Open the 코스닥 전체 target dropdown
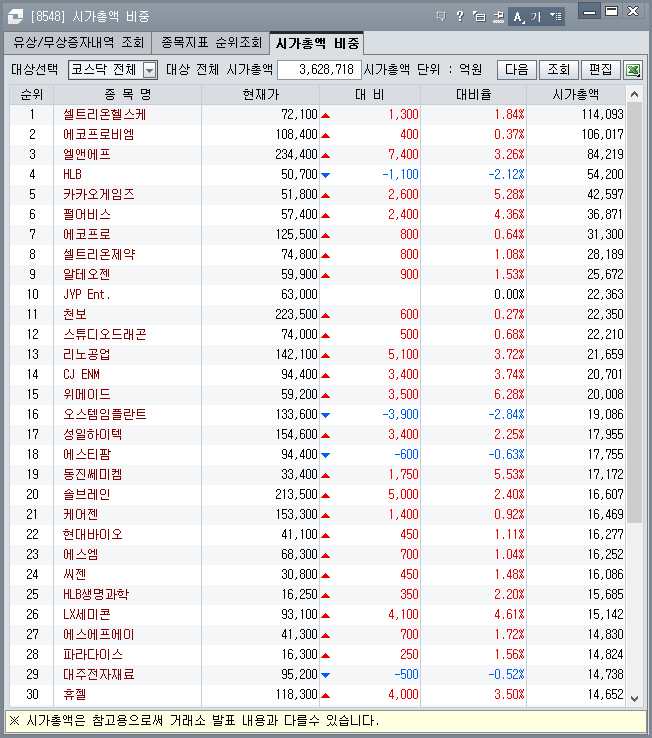652x738 pixels. point(113,70)
